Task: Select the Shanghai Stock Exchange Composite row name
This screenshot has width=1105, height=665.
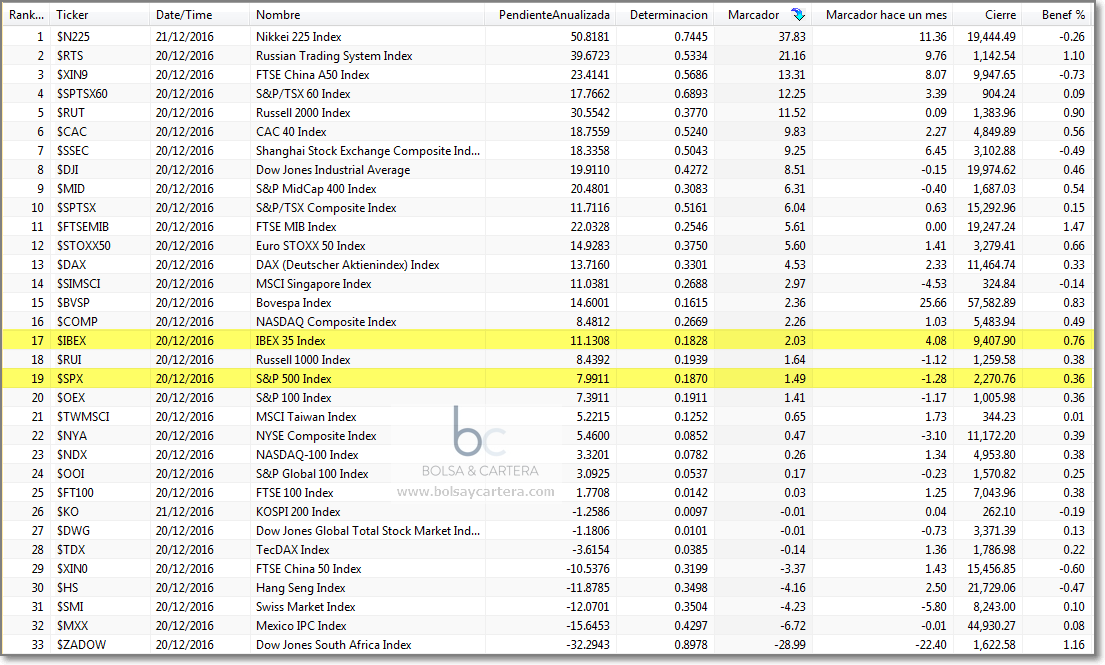Action: [368, 151]
